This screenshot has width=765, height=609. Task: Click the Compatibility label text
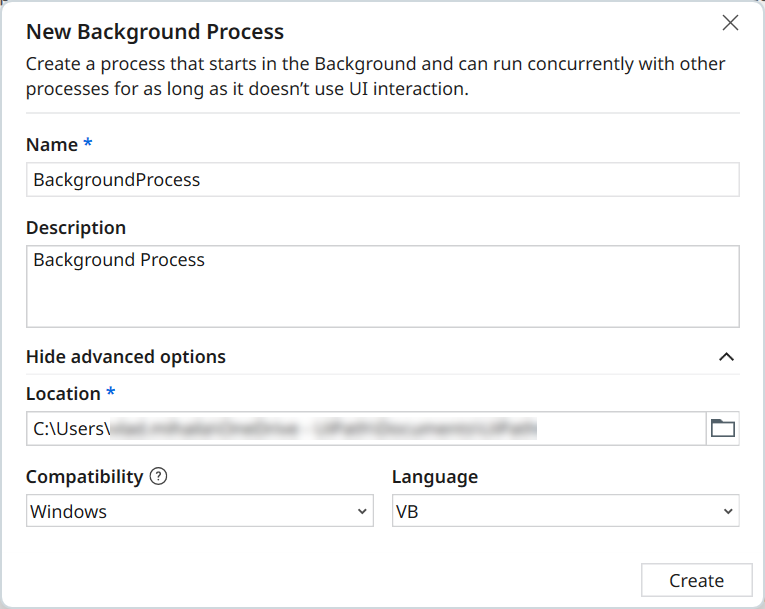[x=85, y=477]
